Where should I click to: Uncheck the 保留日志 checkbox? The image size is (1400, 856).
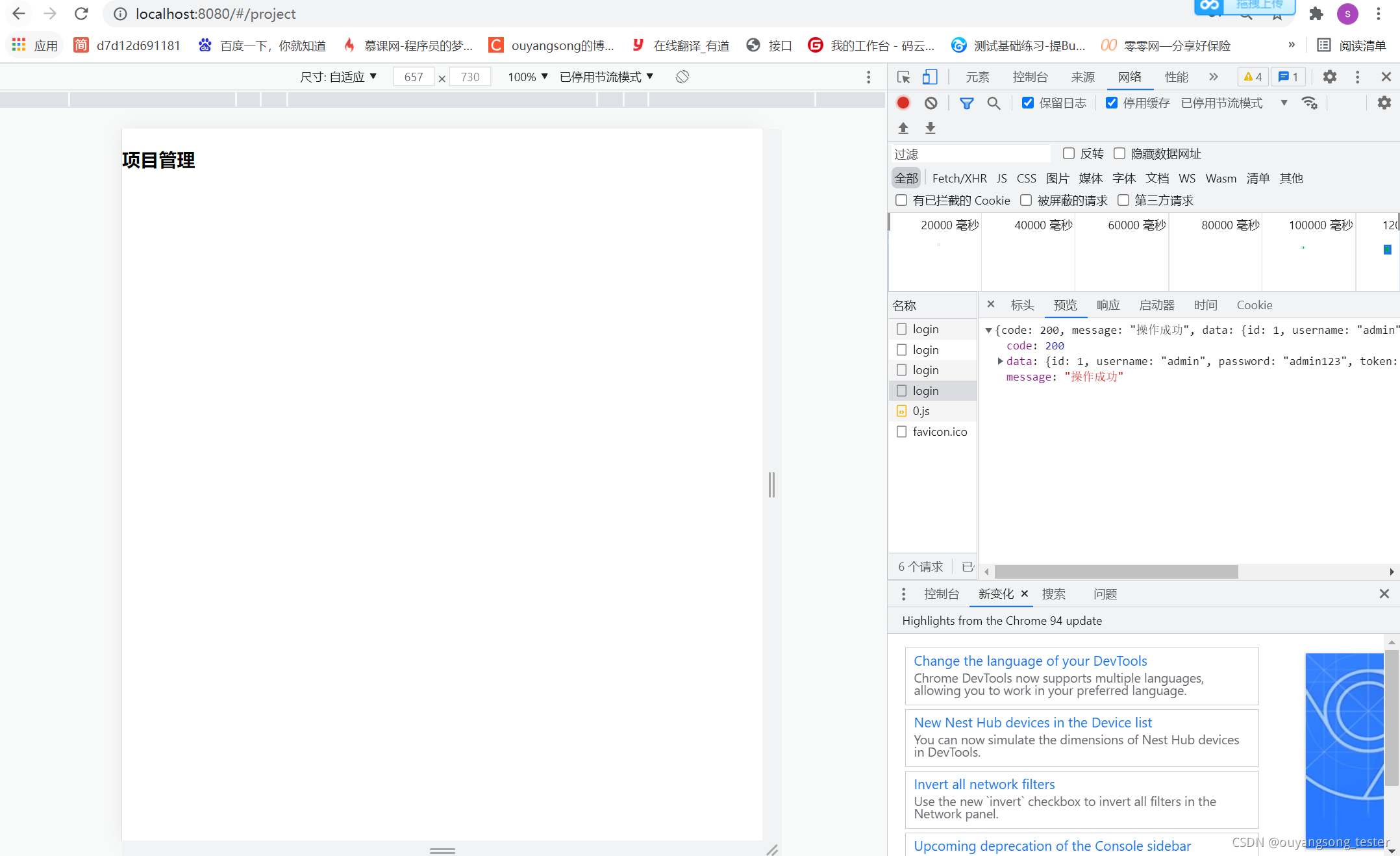click(x=1028, y=103)
